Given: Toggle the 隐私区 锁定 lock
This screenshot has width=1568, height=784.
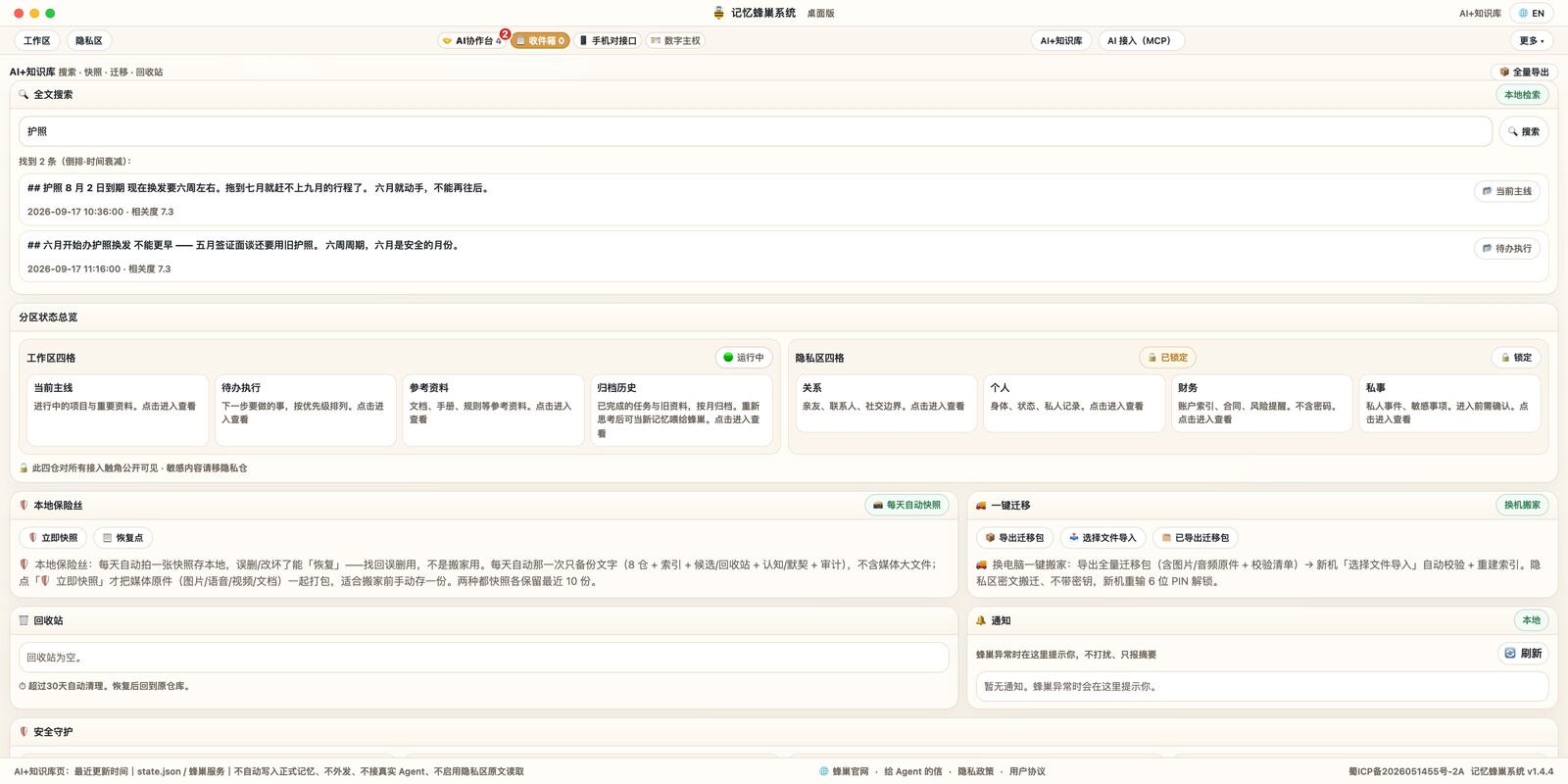Looking at the screenshot, I should click(1516, 358).
